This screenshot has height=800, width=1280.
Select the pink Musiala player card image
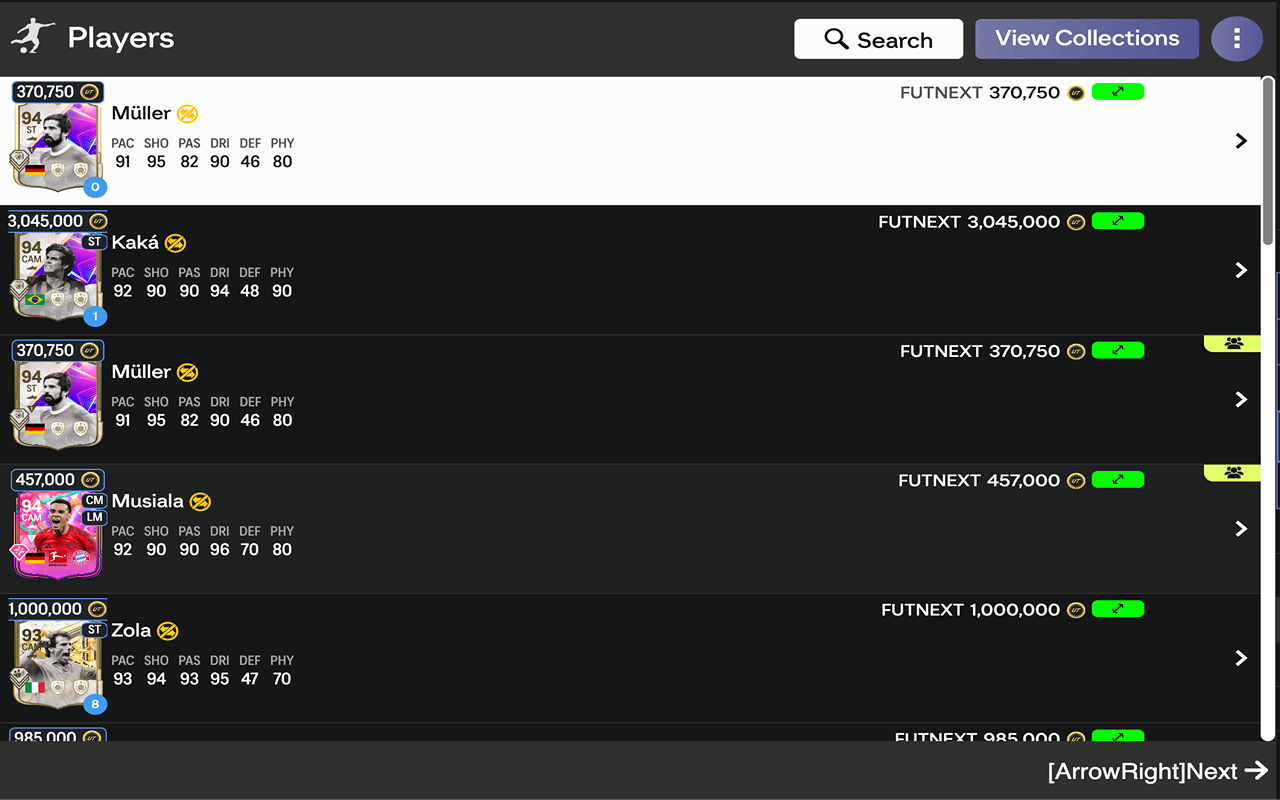(57, 534)
